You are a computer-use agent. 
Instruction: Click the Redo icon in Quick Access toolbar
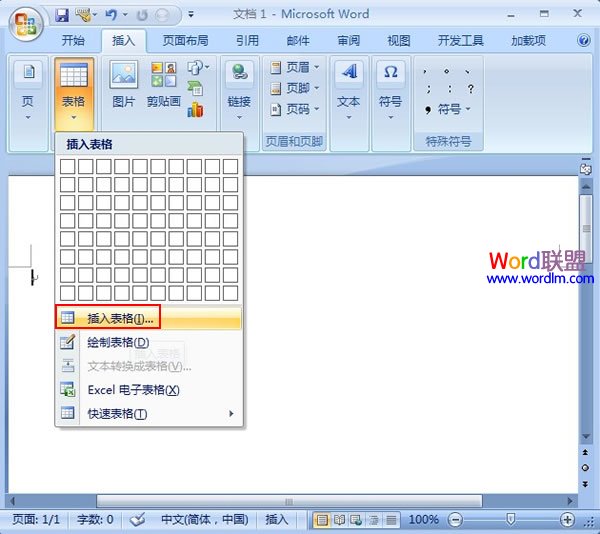pos(143,15)
